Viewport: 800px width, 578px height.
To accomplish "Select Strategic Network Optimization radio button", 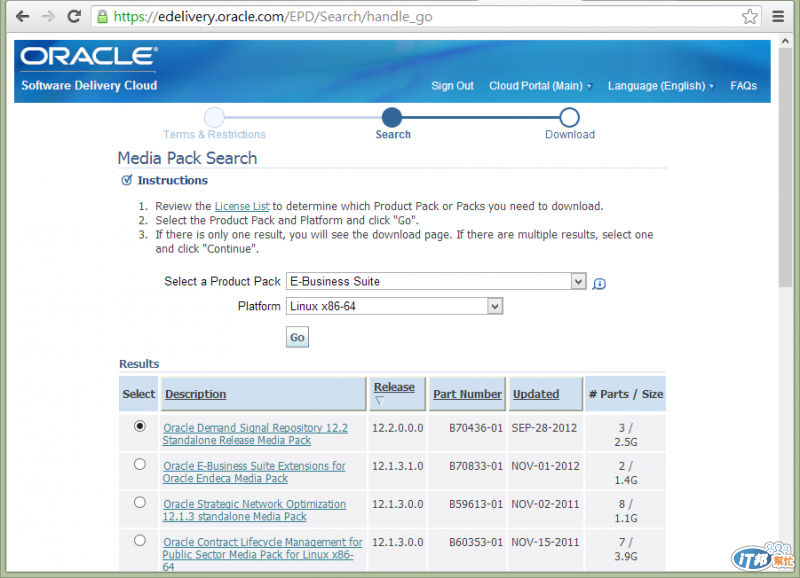I will (x=140, y=502).
